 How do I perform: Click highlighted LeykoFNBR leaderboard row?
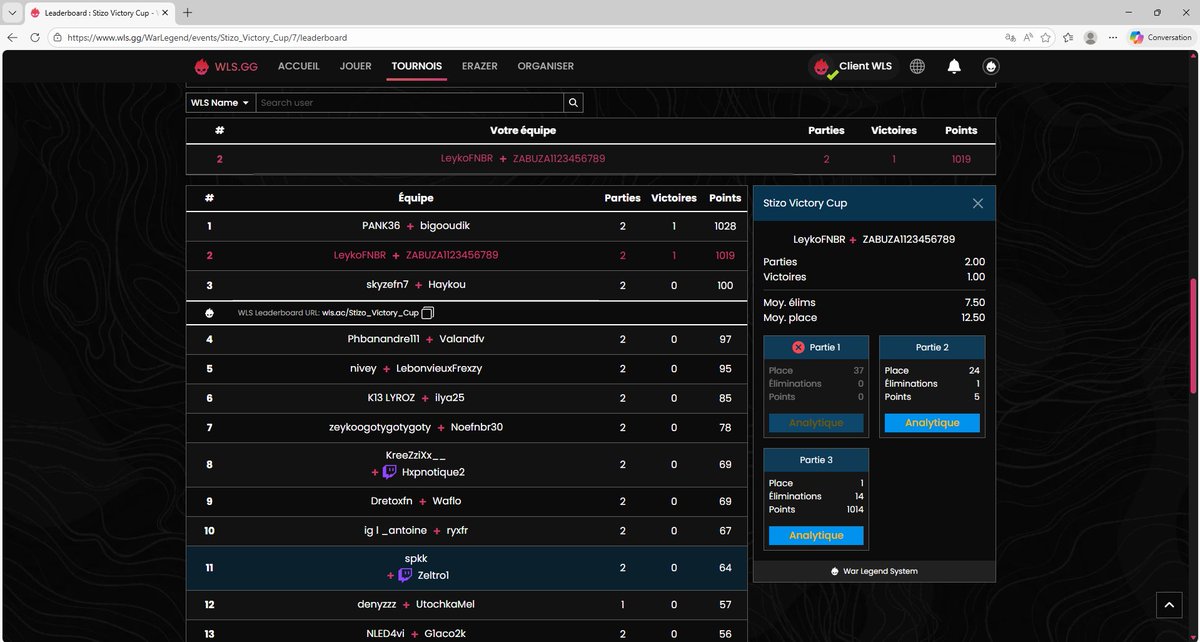click(x=467, y=255)
